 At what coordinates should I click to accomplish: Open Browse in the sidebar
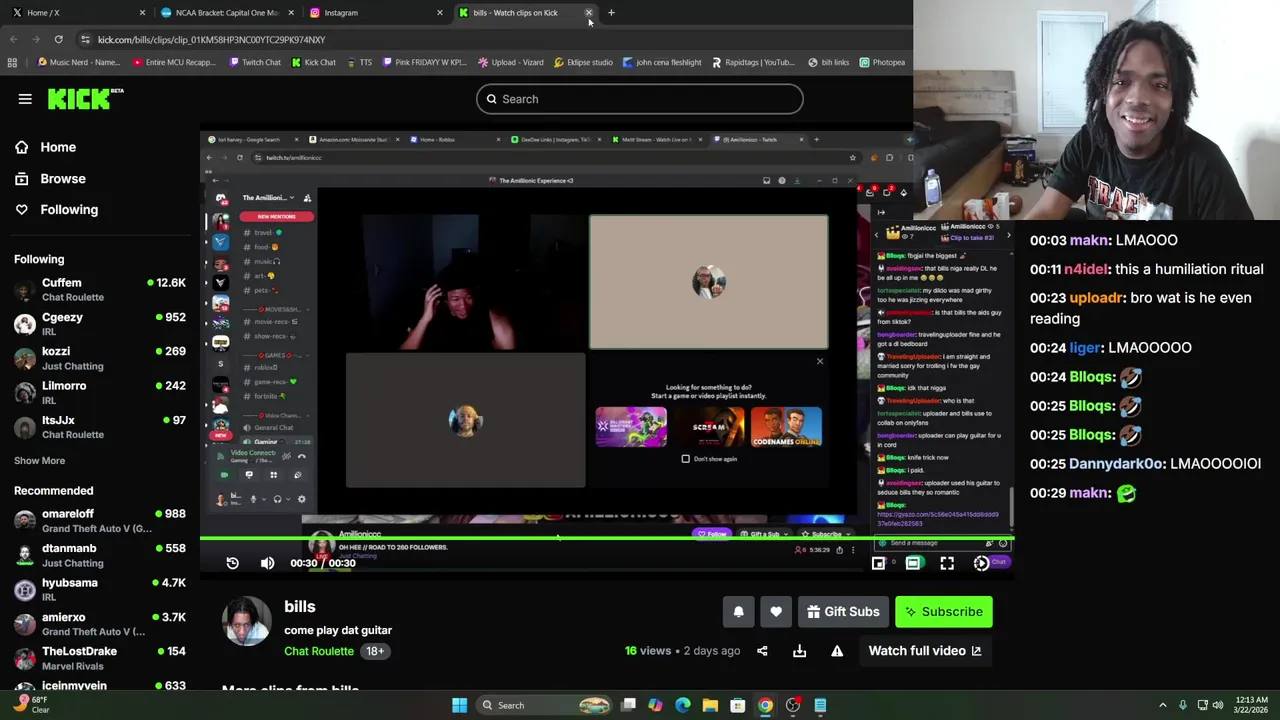50,178
